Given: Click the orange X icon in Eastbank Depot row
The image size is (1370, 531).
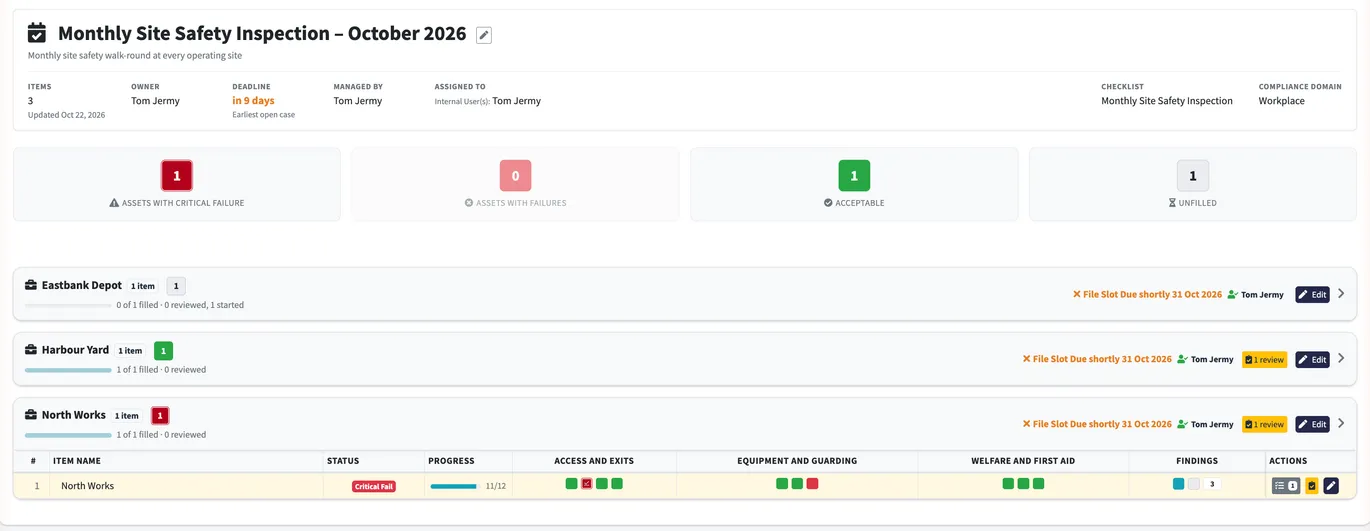Looking at the screenshot, I should pos(1076,295).
